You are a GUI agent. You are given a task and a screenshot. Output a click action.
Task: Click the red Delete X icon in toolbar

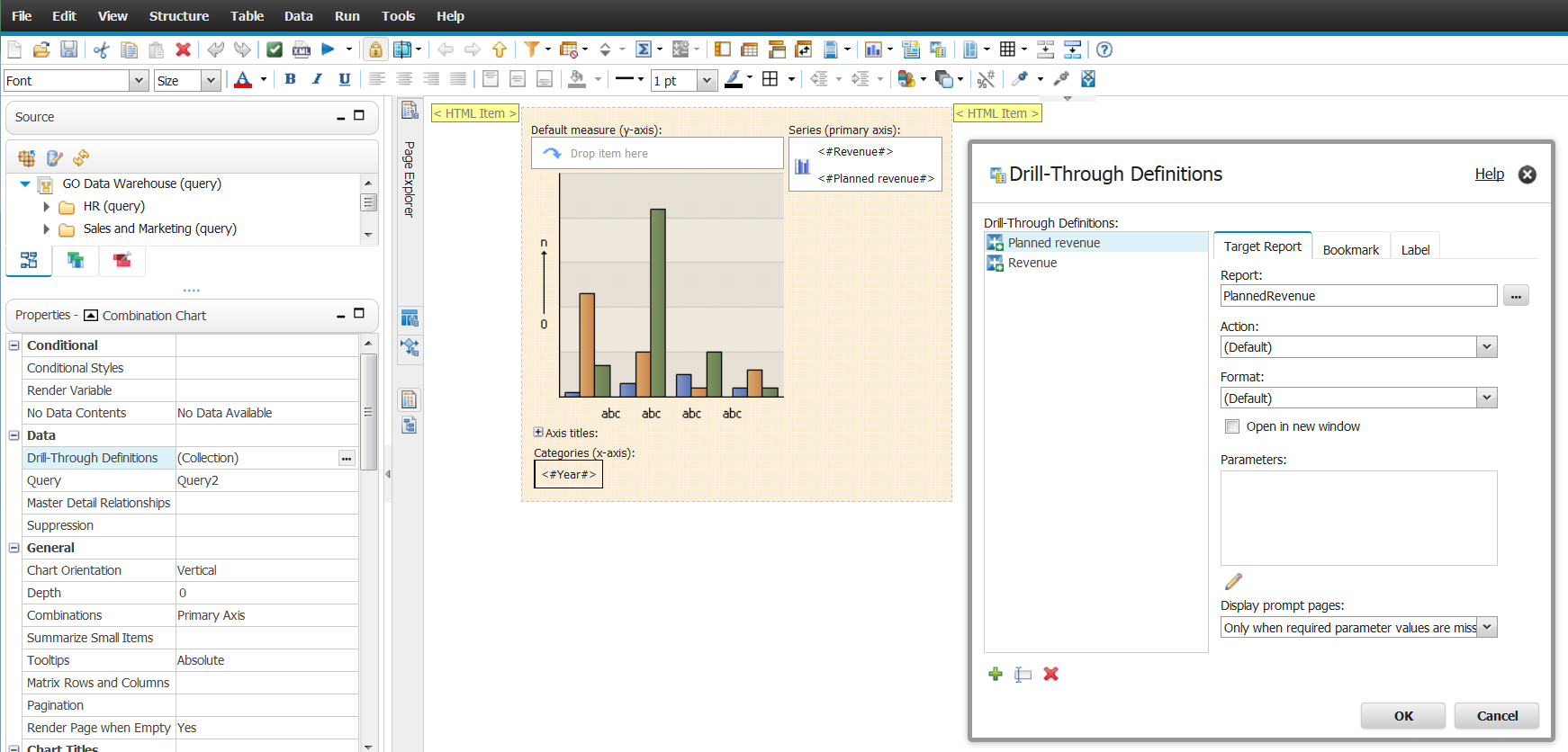183,49
